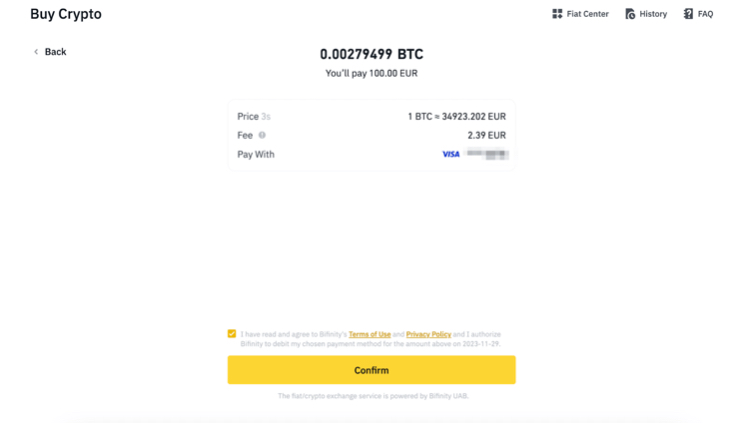Click the price refresh countdown timer
Viewport: 750px width, 423px height.
pyautogui.click(x=266, y=117)
